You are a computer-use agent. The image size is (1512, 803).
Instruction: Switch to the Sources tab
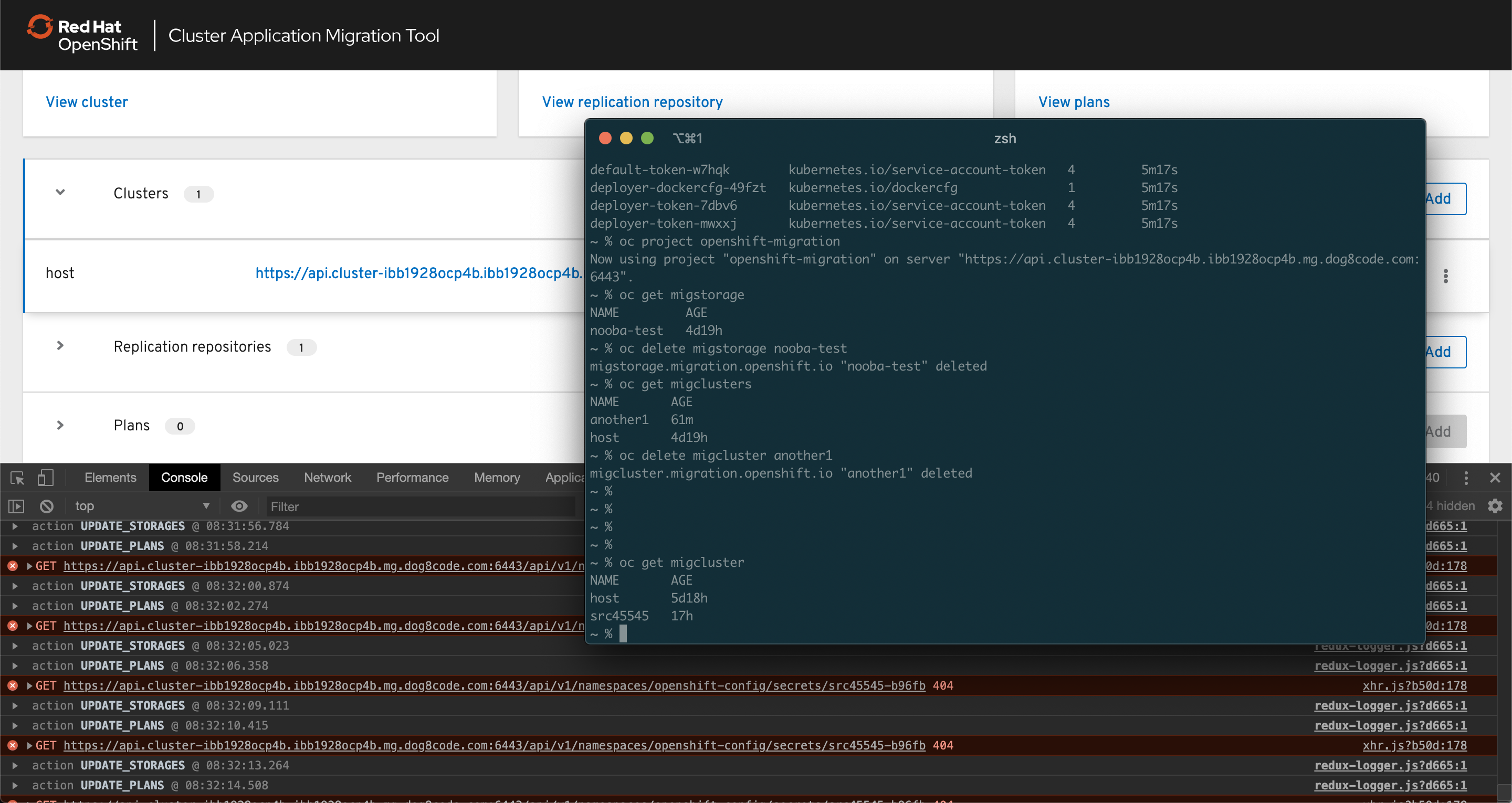[x=255, y=477]
